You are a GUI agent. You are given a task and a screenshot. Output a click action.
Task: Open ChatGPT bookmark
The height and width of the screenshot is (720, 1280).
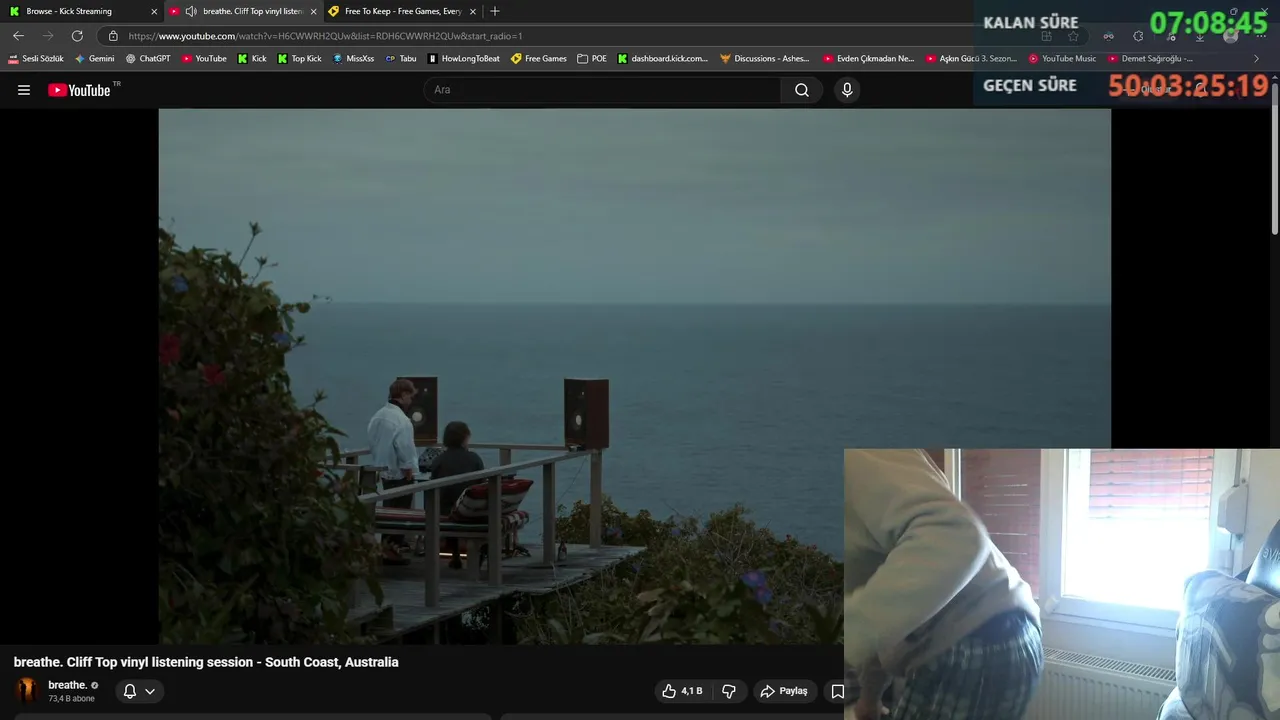coord(148,59)
